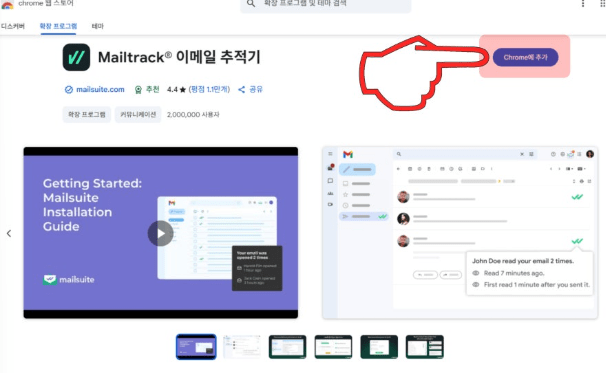Click the 추천 featured badge icon

138,90
